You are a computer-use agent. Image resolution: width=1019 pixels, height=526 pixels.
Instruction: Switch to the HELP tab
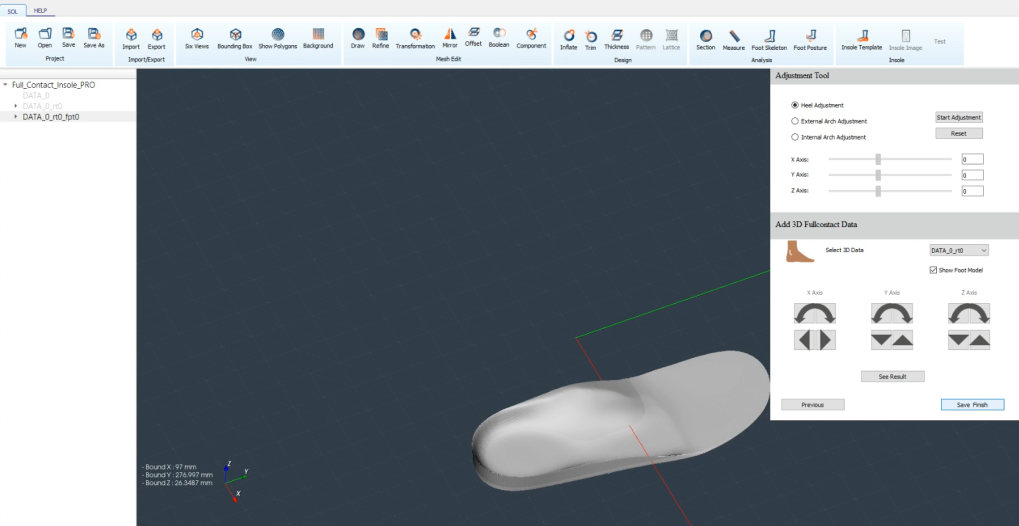coord(42,10)
